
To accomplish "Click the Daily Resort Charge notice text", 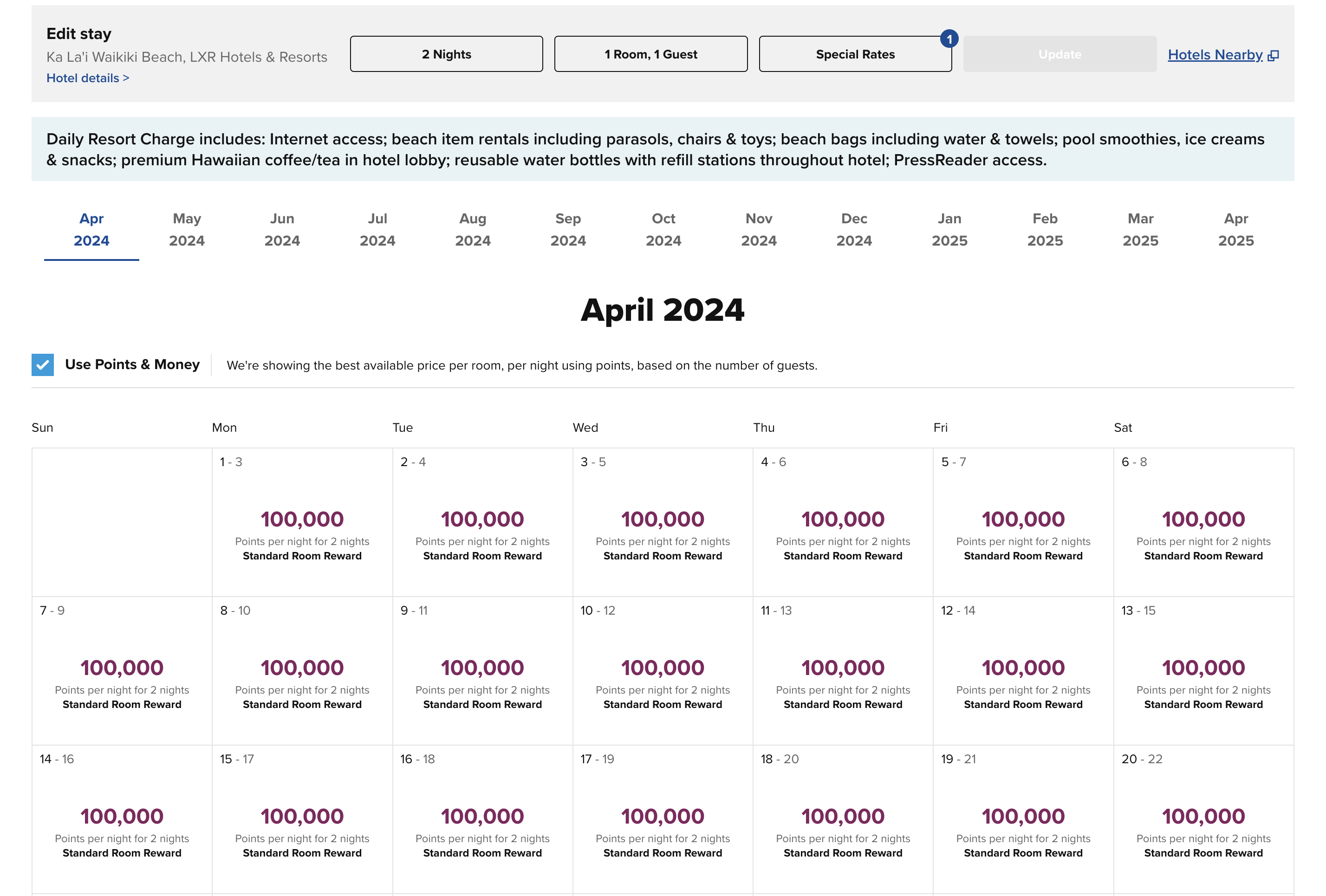I will [656, 149].
